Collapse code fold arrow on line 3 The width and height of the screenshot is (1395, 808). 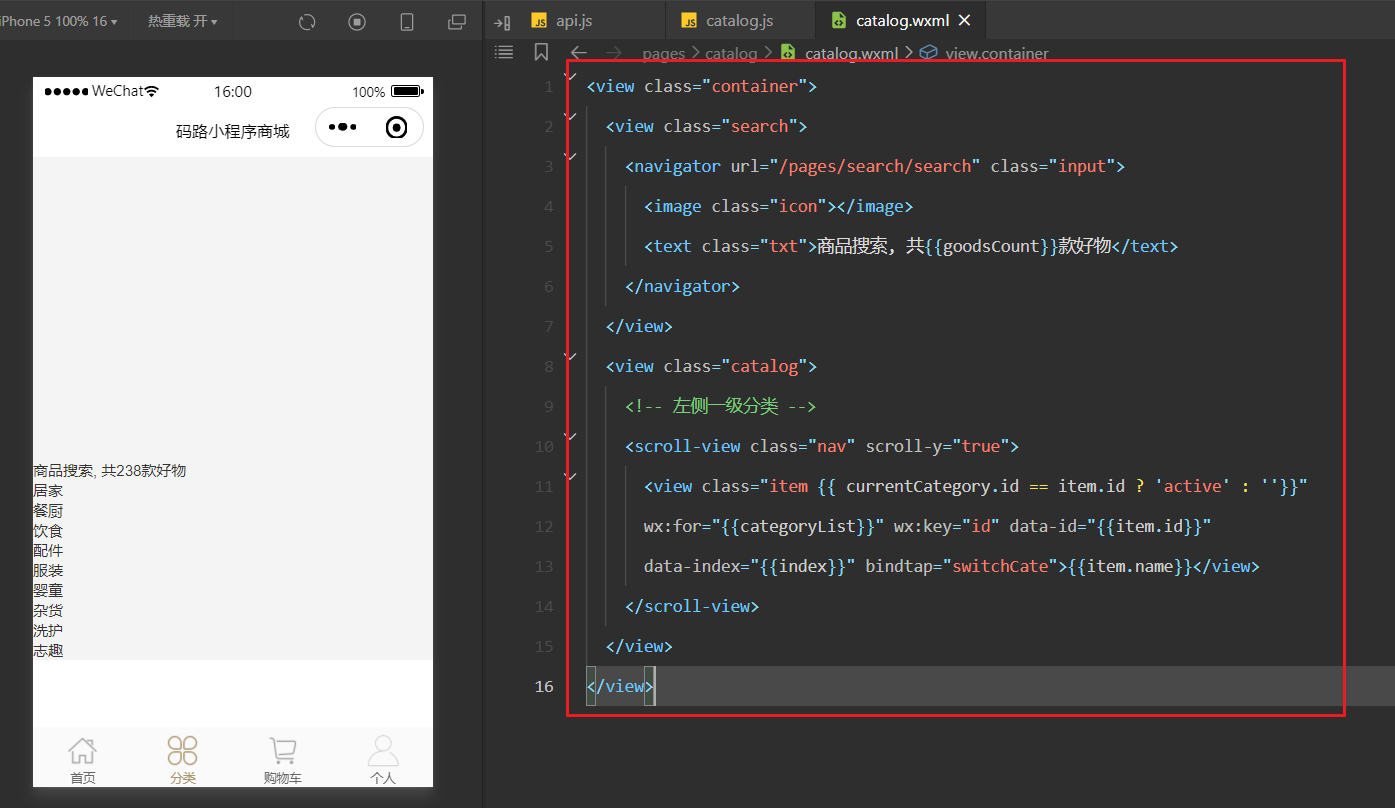click(571, 155)
